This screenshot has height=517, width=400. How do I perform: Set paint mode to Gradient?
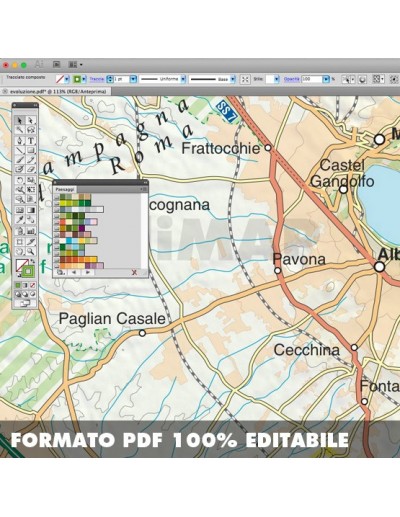pyautogui.click(x=25, y=285)
